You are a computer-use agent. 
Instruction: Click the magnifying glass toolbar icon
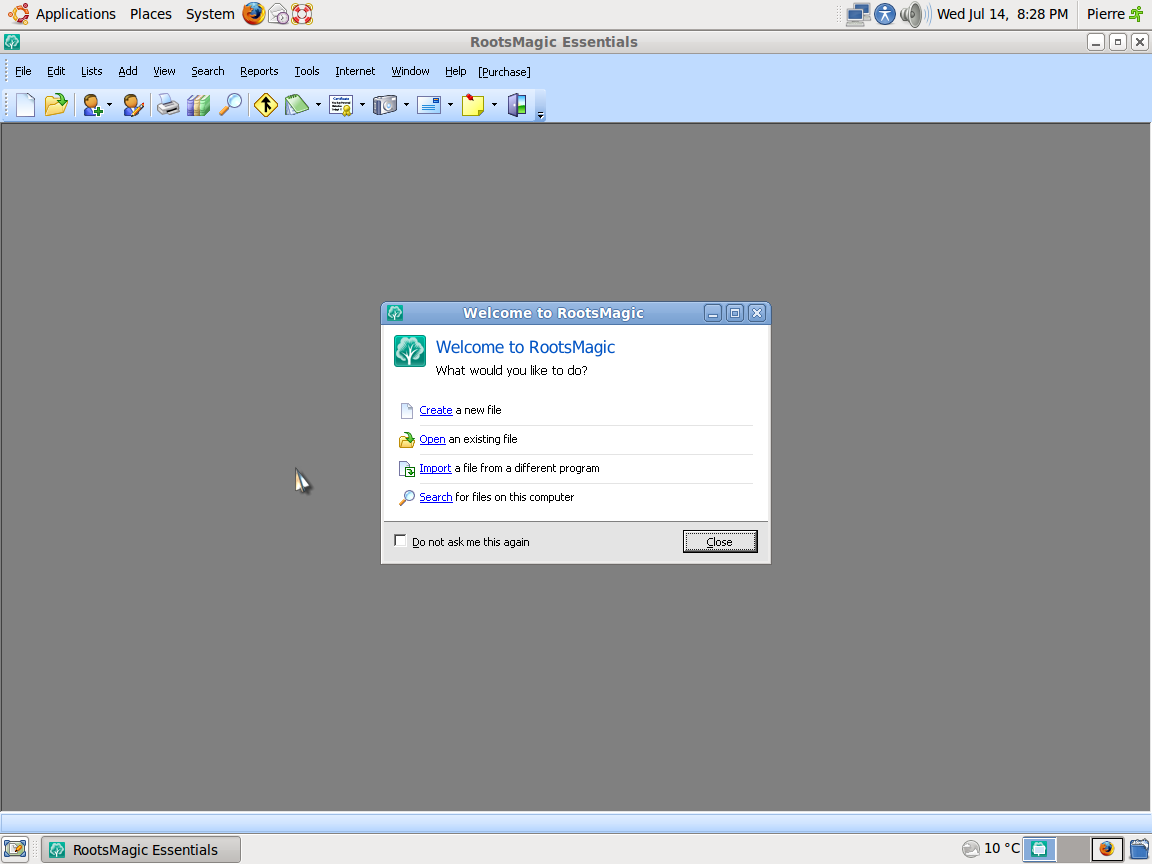coord(231,105)
